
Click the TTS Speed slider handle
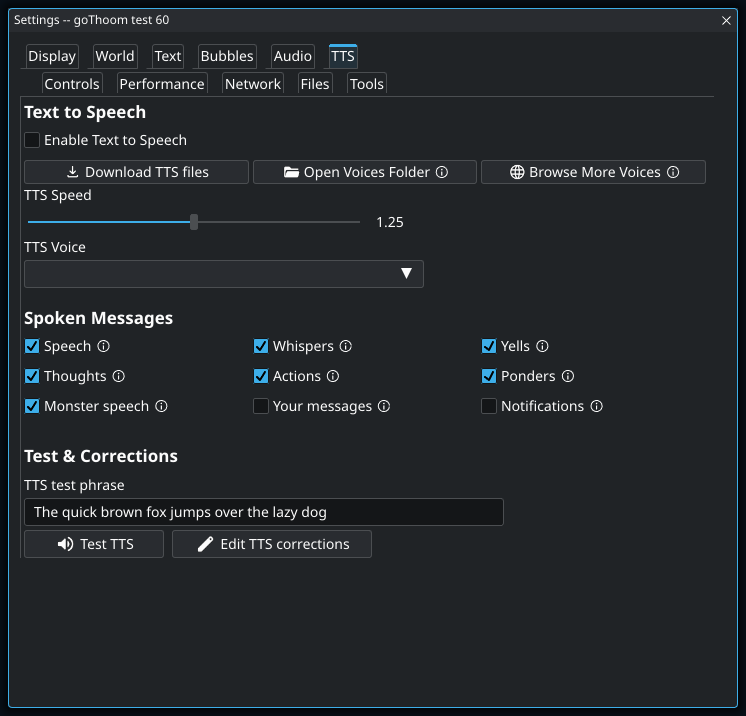point(194,222)
